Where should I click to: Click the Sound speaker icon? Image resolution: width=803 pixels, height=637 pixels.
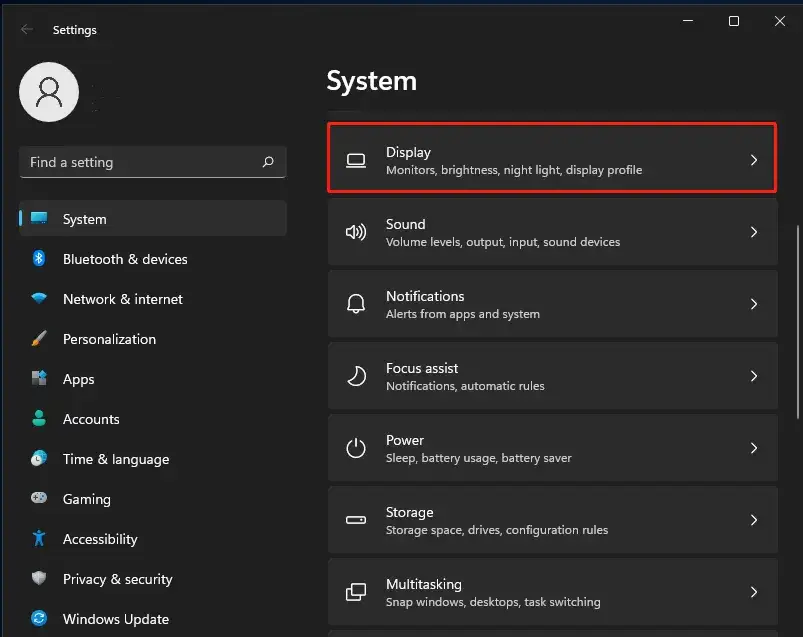356,231
